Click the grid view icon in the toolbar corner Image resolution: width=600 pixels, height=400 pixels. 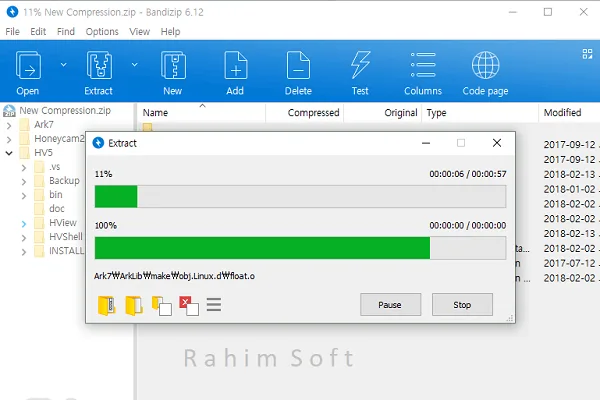[x=587, y=54]
